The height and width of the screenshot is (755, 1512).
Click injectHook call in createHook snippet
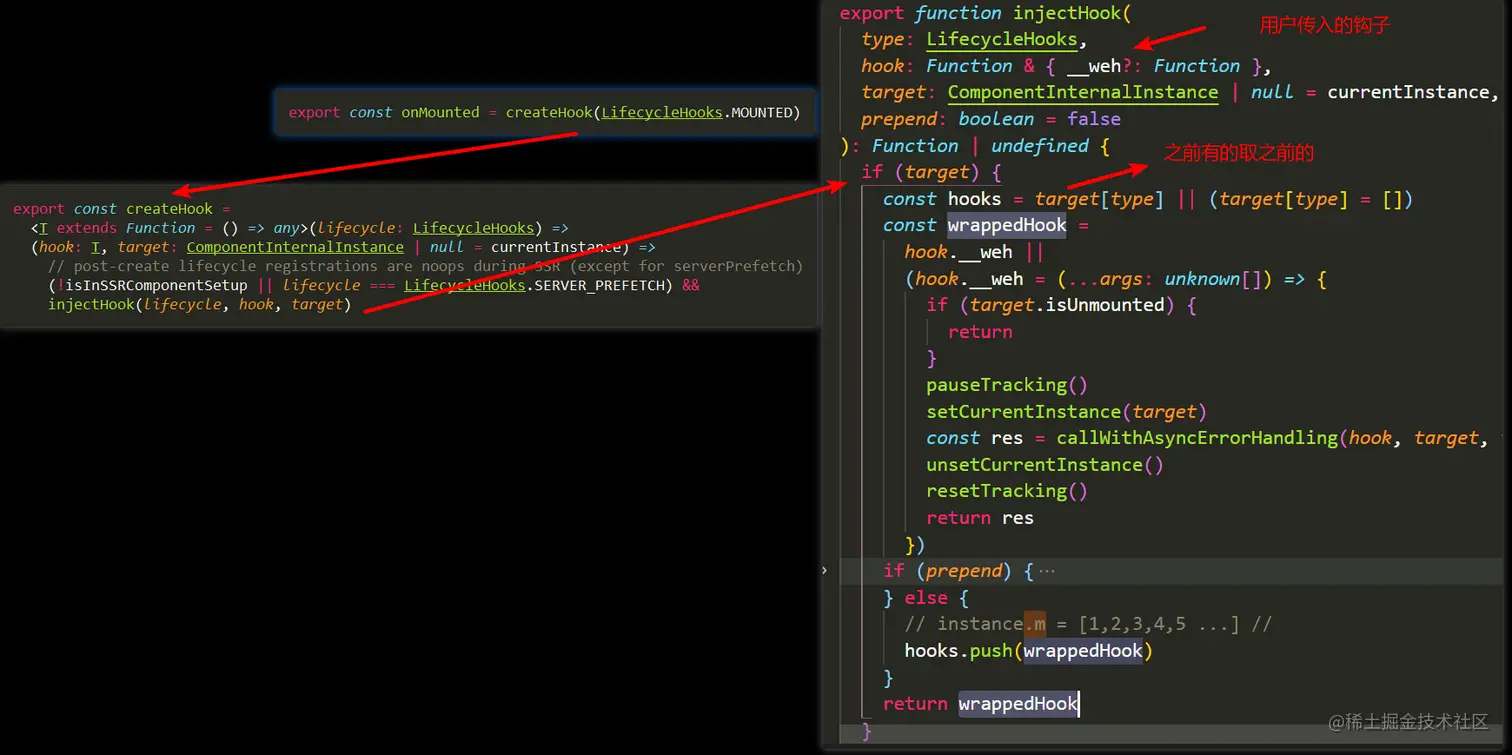point(91,304)
